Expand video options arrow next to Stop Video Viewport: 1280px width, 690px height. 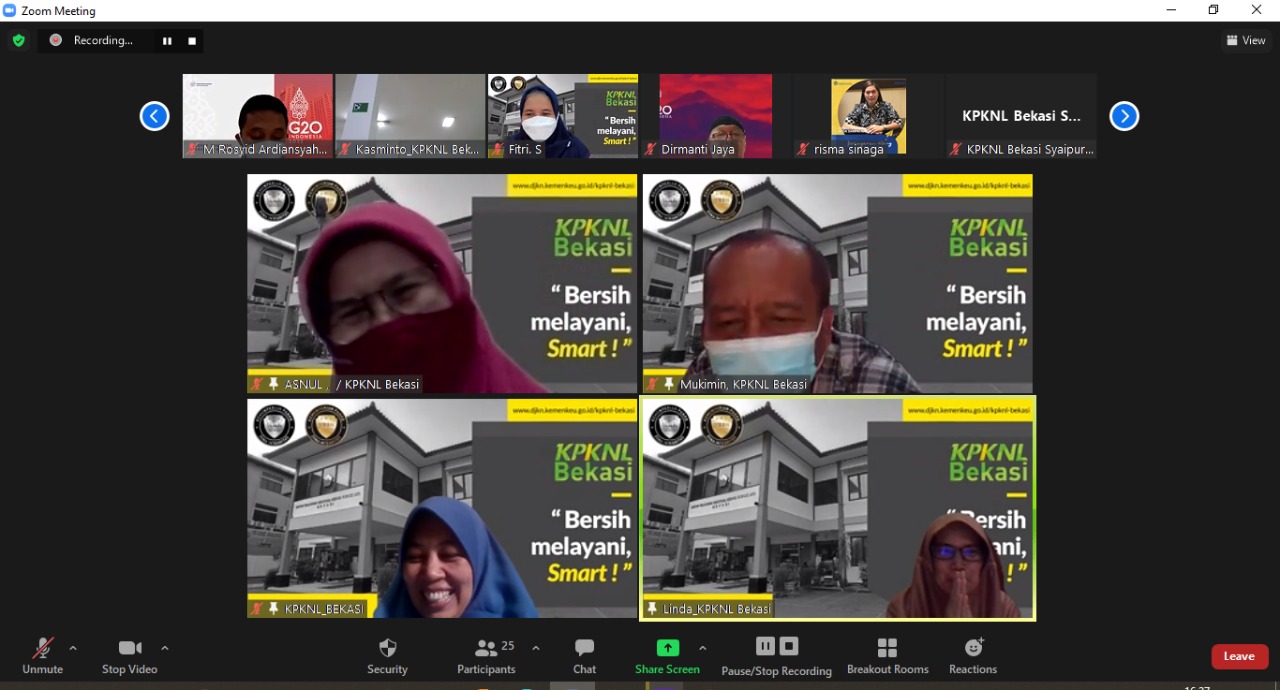(165, 648)
